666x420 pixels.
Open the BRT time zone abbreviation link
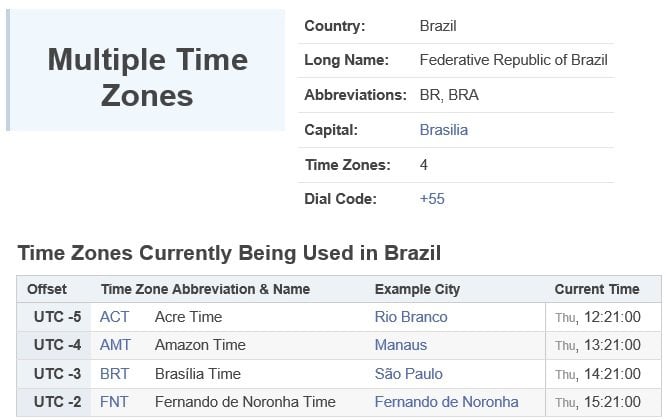(114, 374)
